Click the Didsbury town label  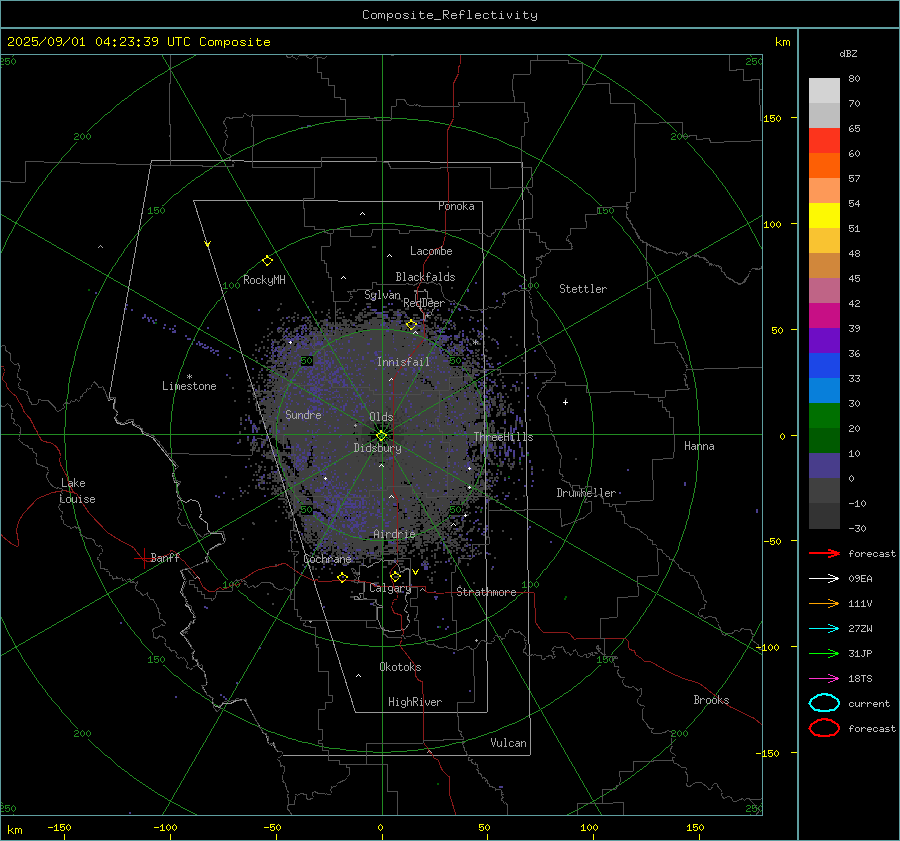(377, 448)
